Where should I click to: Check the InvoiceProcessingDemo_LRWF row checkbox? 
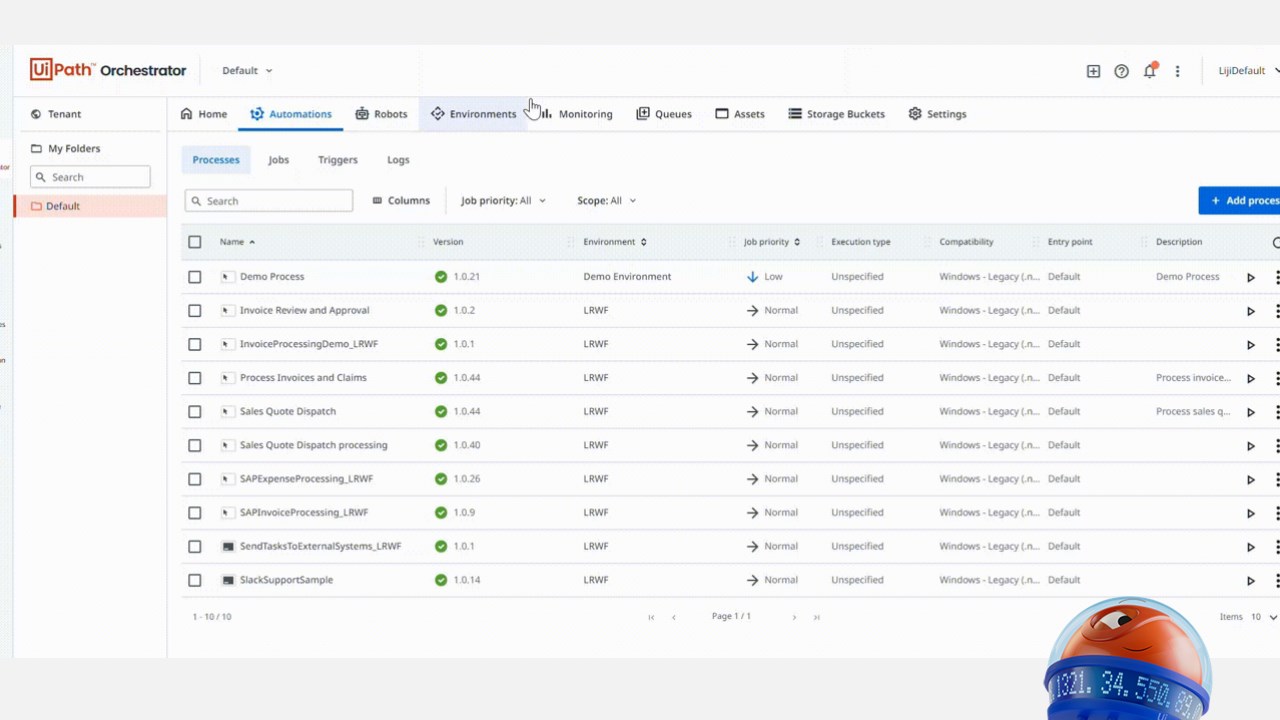click(x=195, y=344)
